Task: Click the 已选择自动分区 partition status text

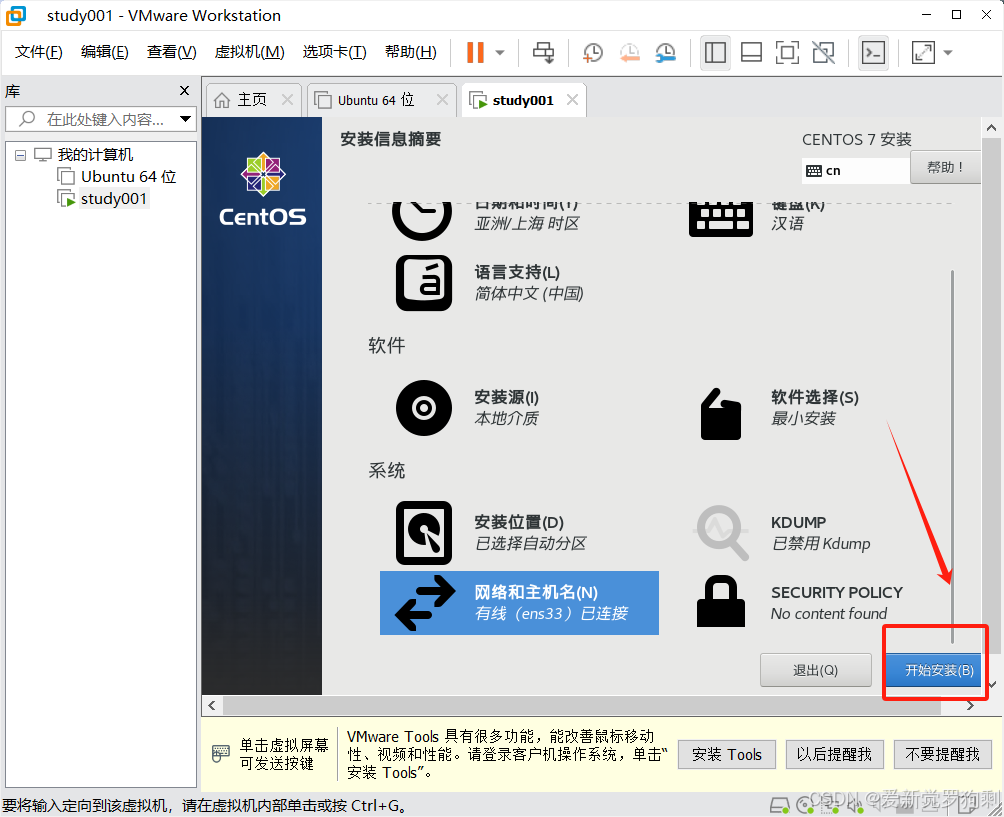Action: 530,544
